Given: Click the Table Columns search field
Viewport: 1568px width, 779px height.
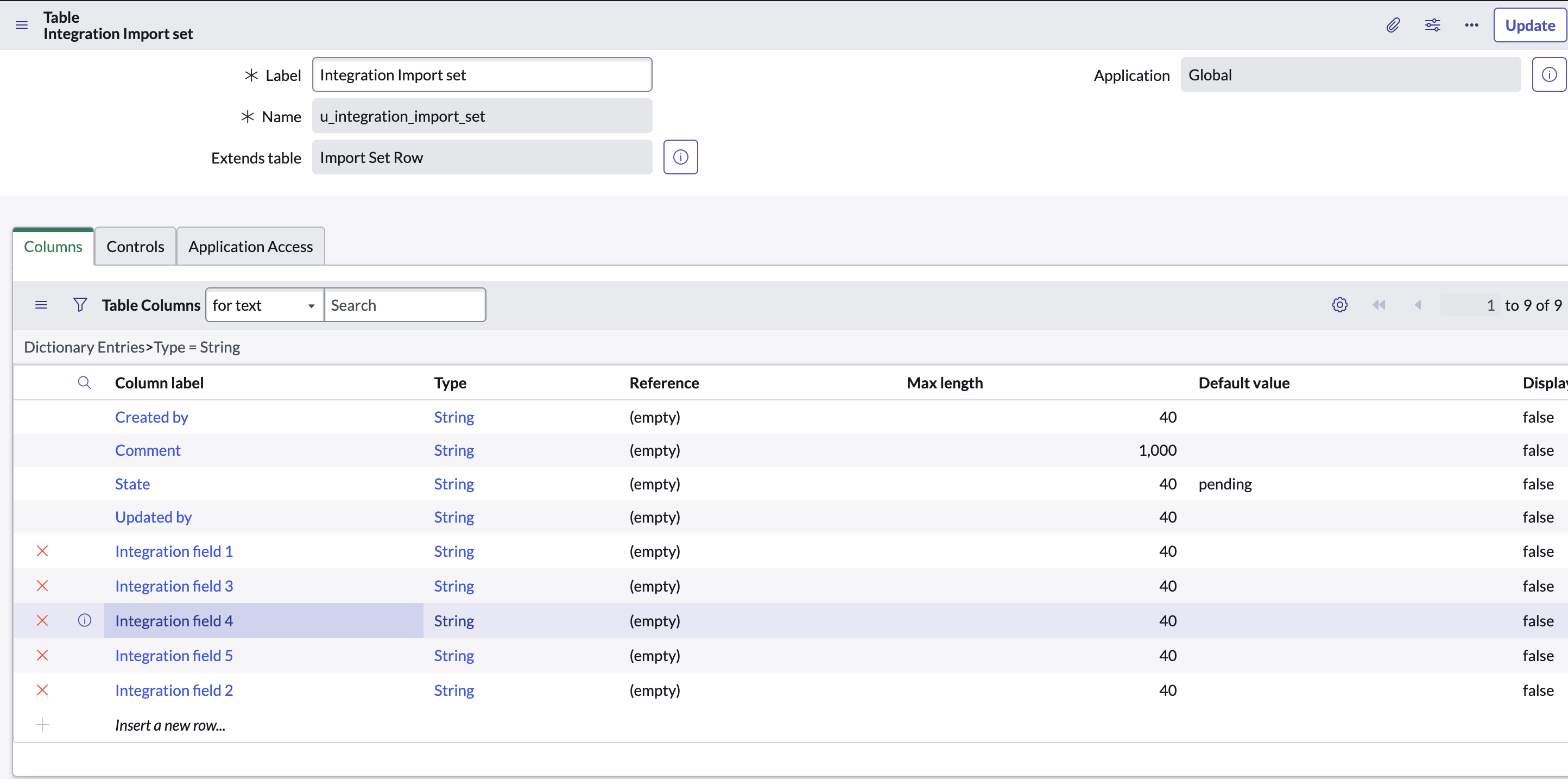Looking at the screenshot, I should click(405, 305).
